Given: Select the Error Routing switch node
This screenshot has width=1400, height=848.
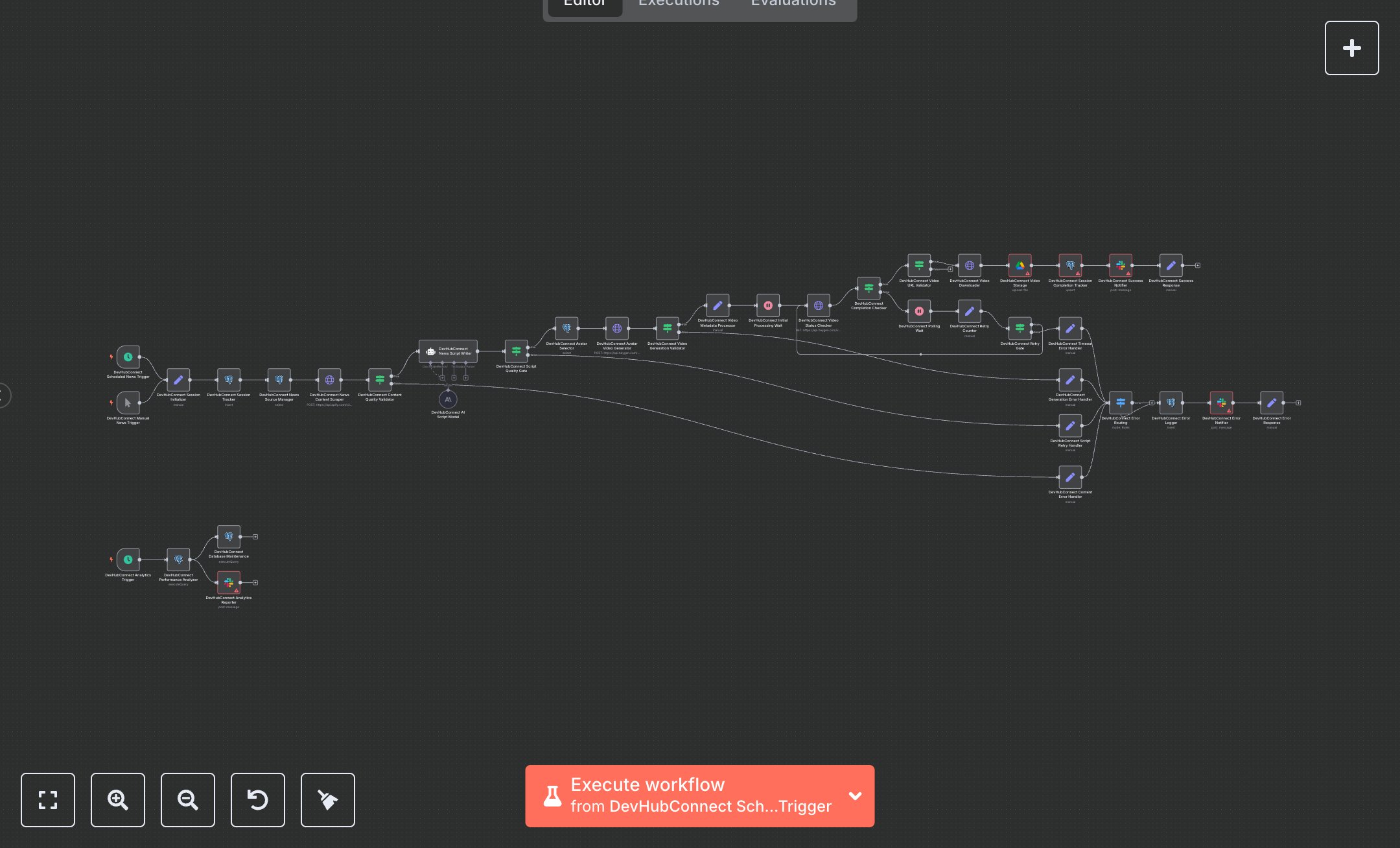Looking at the screenshot, I should pyautogui.click(x=1121, y=403).
